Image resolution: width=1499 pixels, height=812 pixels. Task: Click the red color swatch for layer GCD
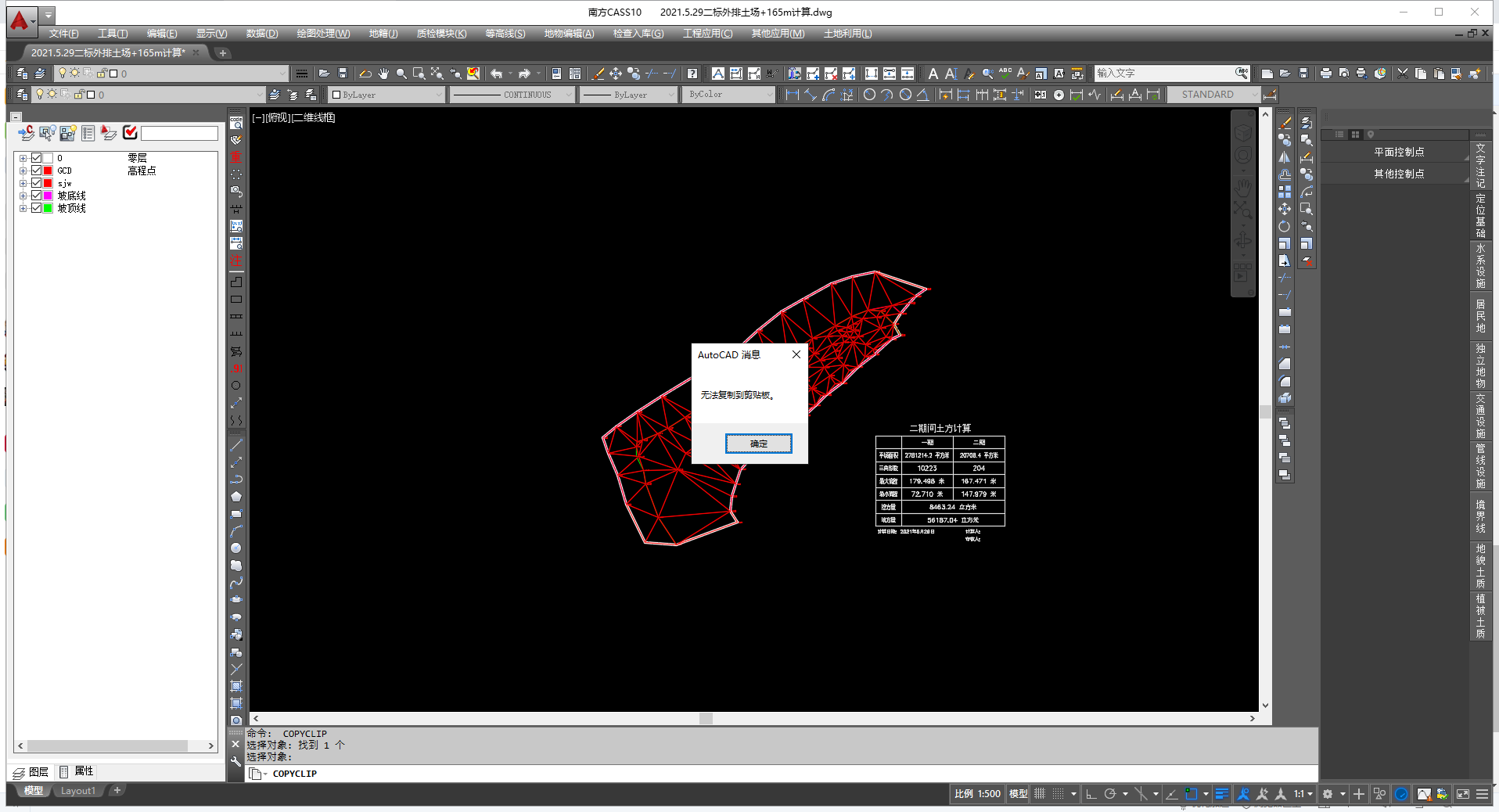point(48,171)
